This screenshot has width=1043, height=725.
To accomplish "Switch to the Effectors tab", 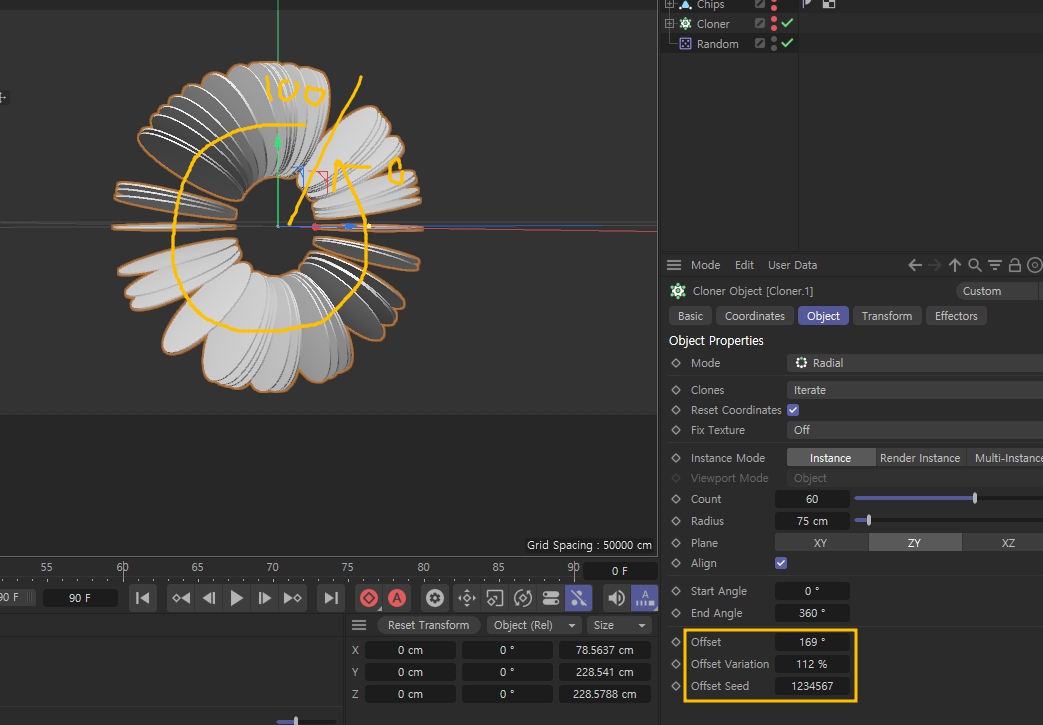I will [x=955, y=315].
